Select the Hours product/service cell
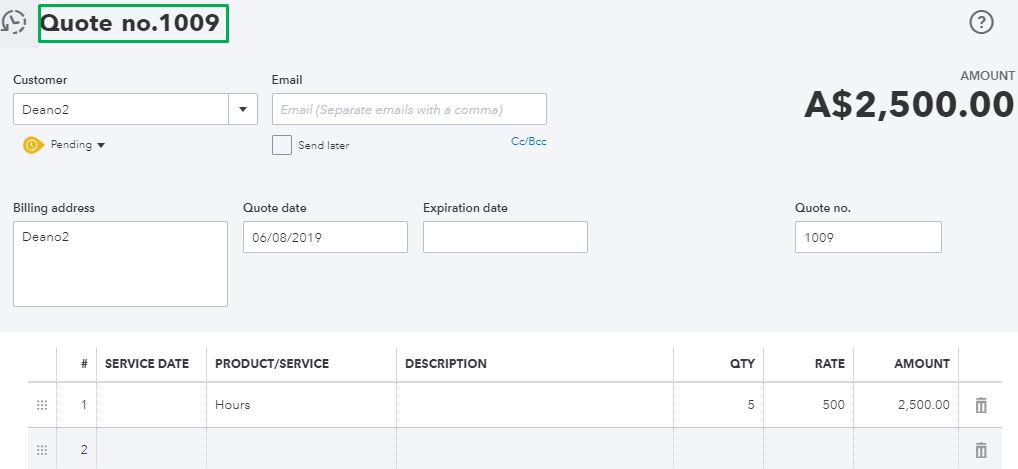This screenshot has width=1018, height=469. coord(301,405)
